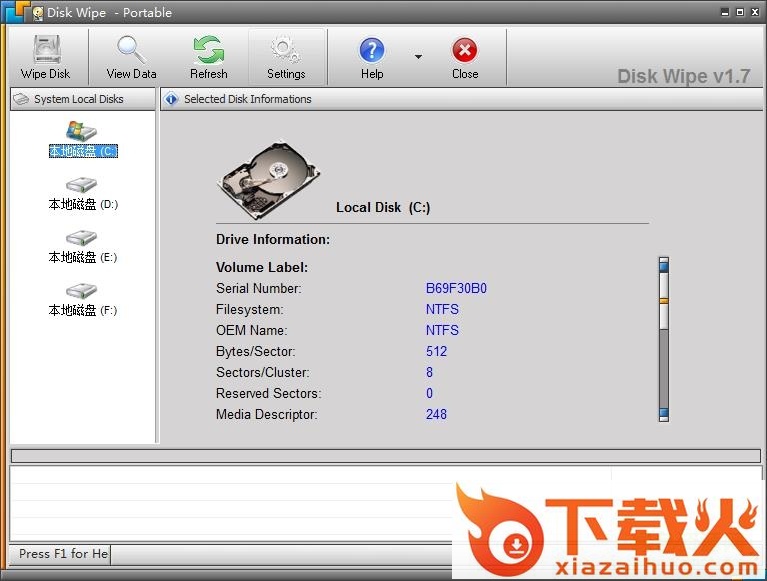Select the E: local disk icon
The height and width of the screenshot is (581, 767).
(x=82, y=238)
